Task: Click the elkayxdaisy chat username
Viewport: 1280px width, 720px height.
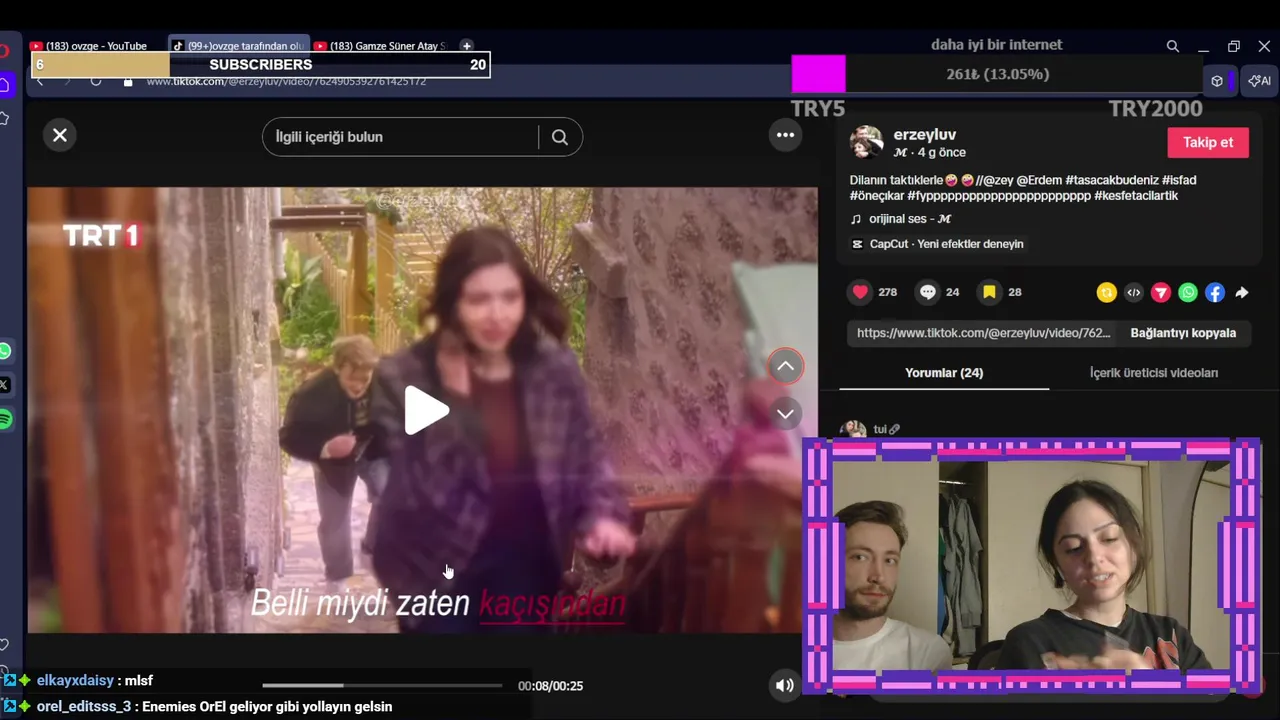Action: pyautogui.click(x=75, y=680)
